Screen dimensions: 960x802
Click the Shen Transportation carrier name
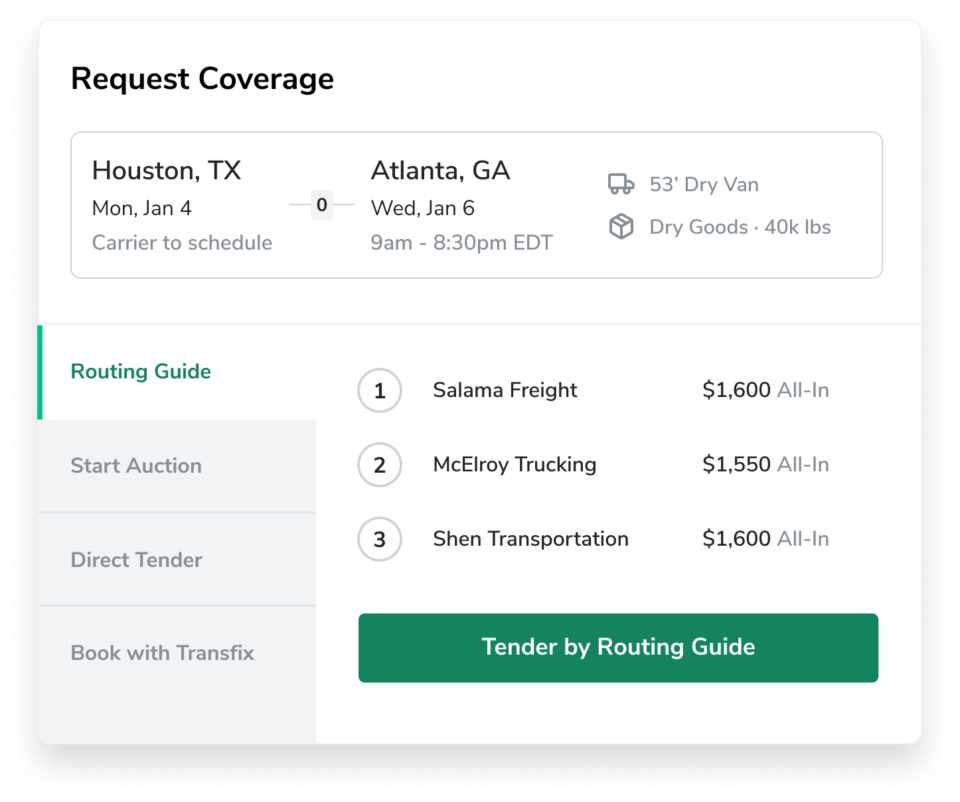(530, 540)
